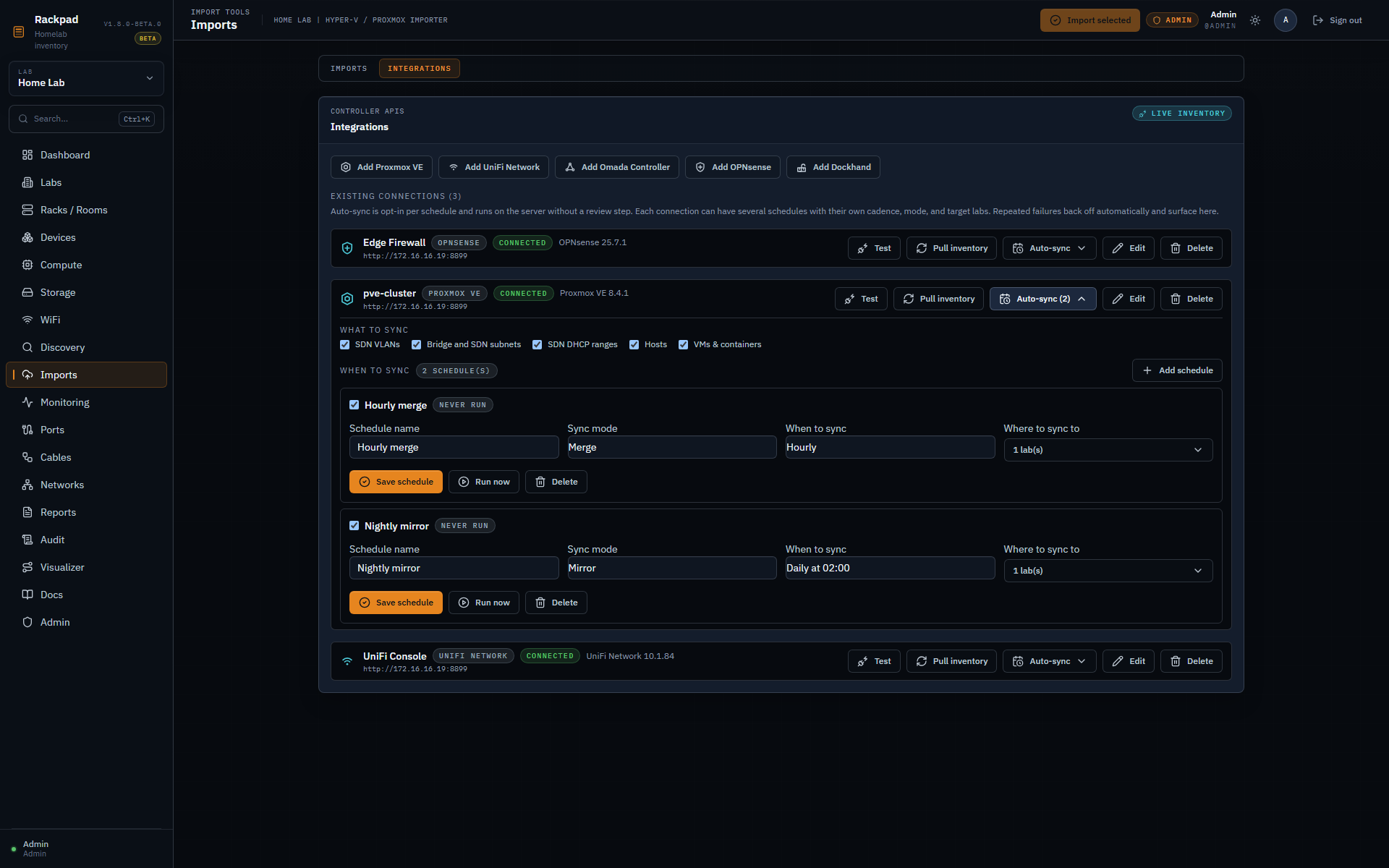Uncheck VMs & containers checkbox

pyautogui.click(x=684, y=344)
